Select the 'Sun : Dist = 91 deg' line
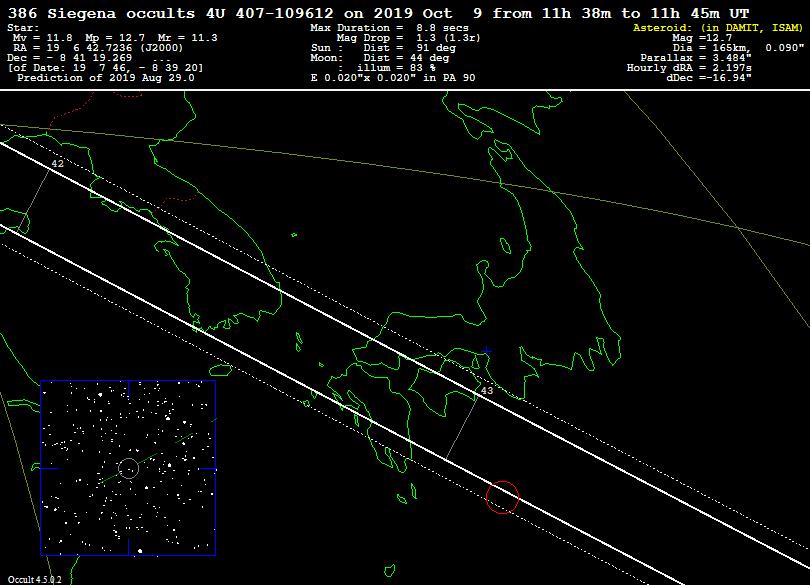 coord(383,48)
